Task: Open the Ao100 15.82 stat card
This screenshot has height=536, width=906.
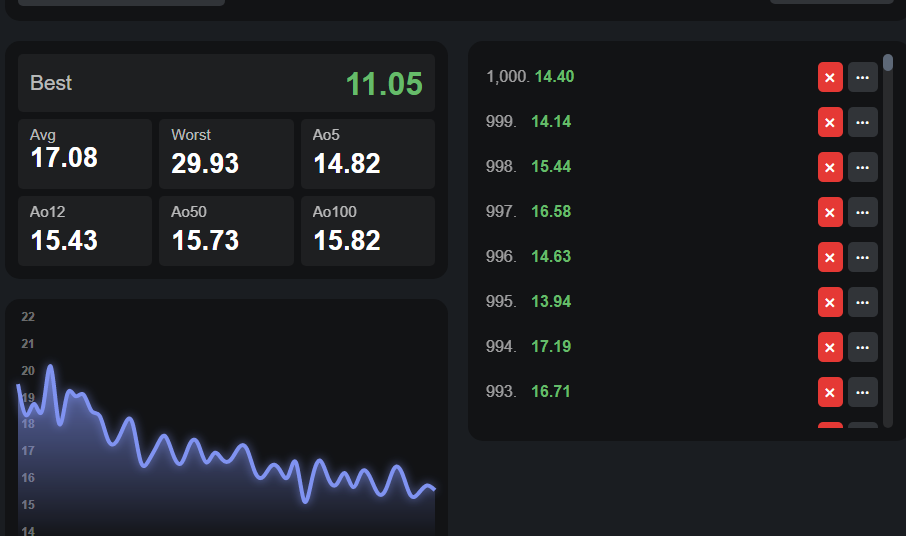Action: pos(368,231)
